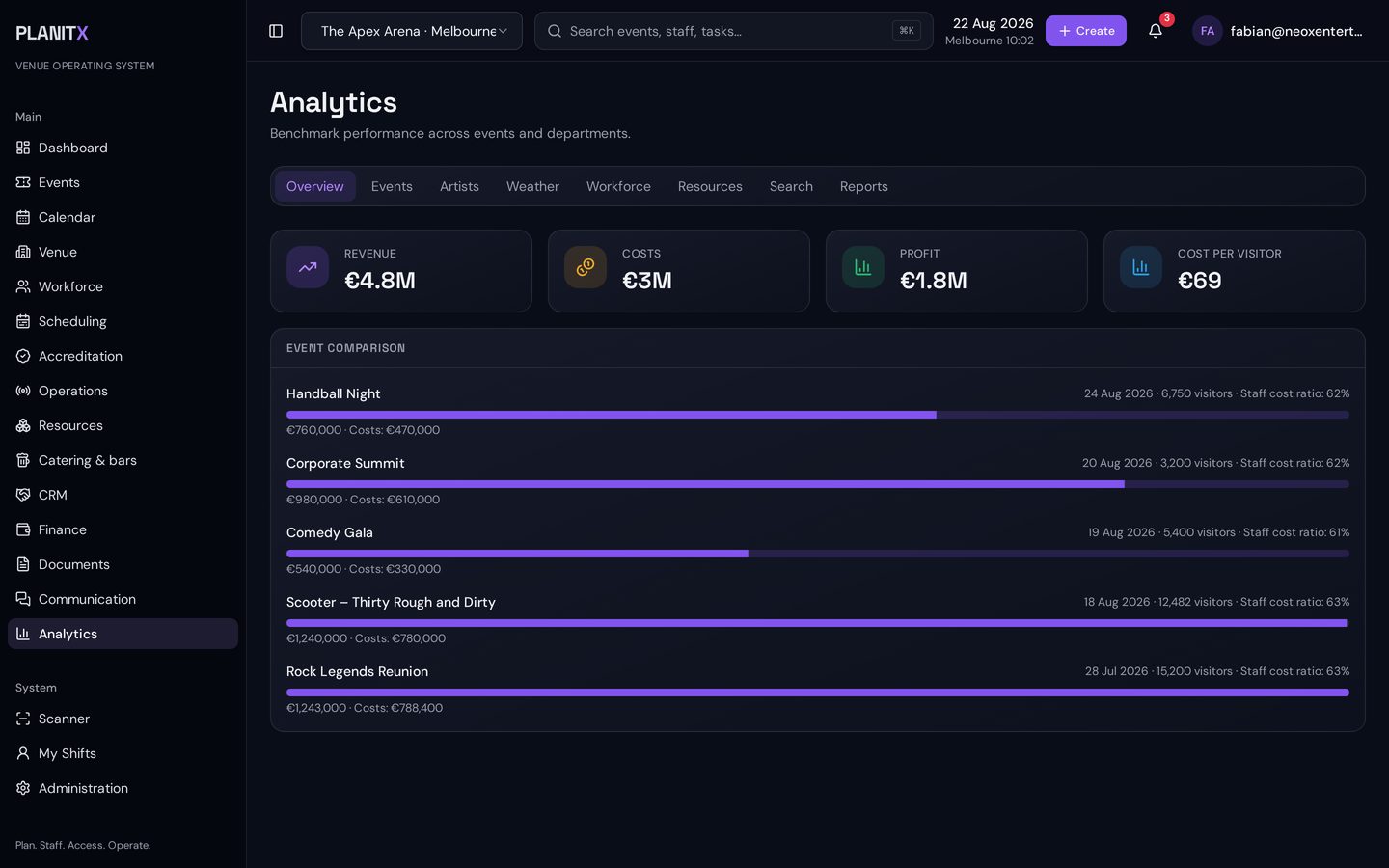Open Workforce in the sidebar

pyautogui.click(x=123, y=286)
